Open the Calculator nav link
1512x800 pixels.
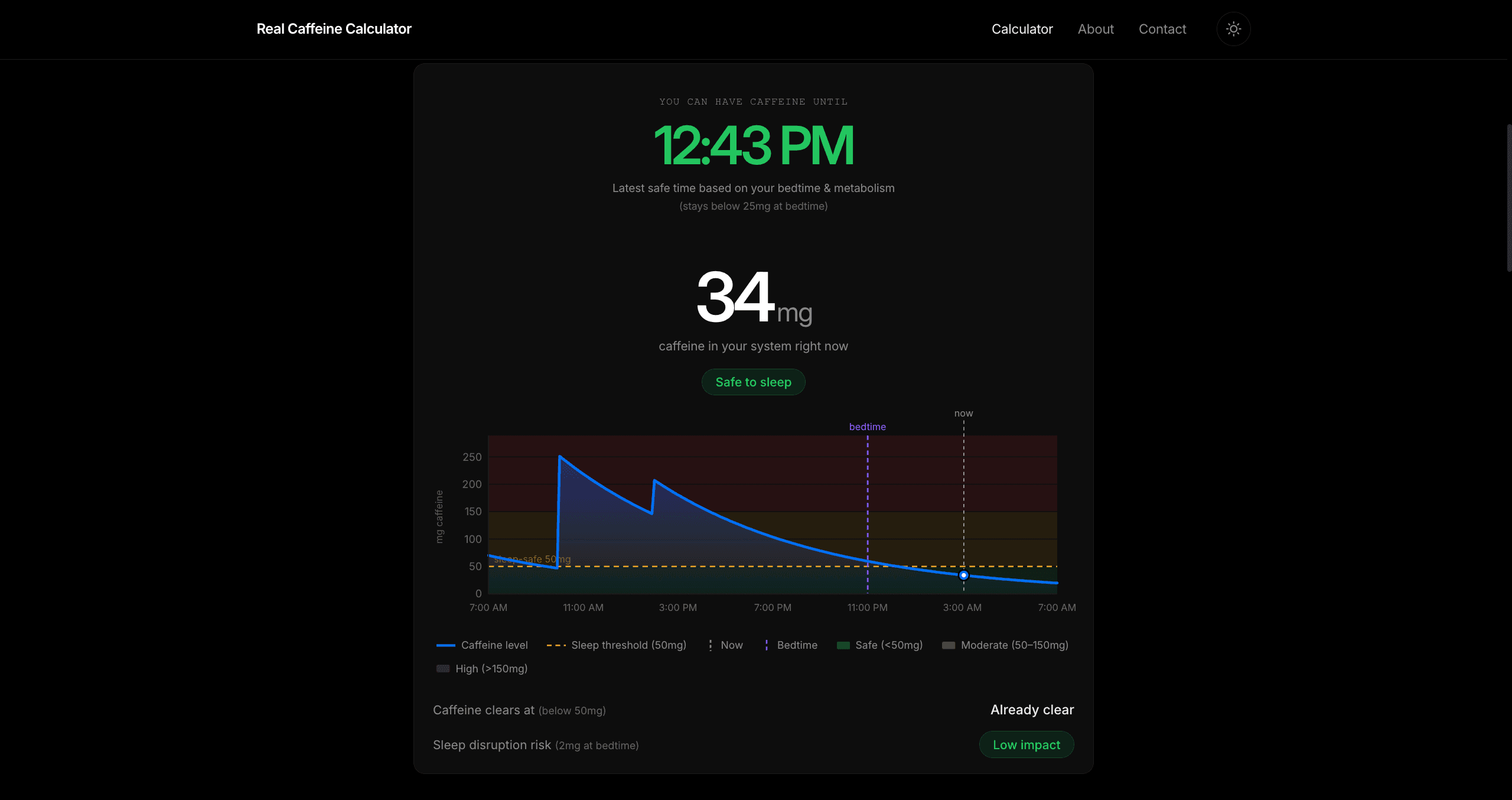1022,29
